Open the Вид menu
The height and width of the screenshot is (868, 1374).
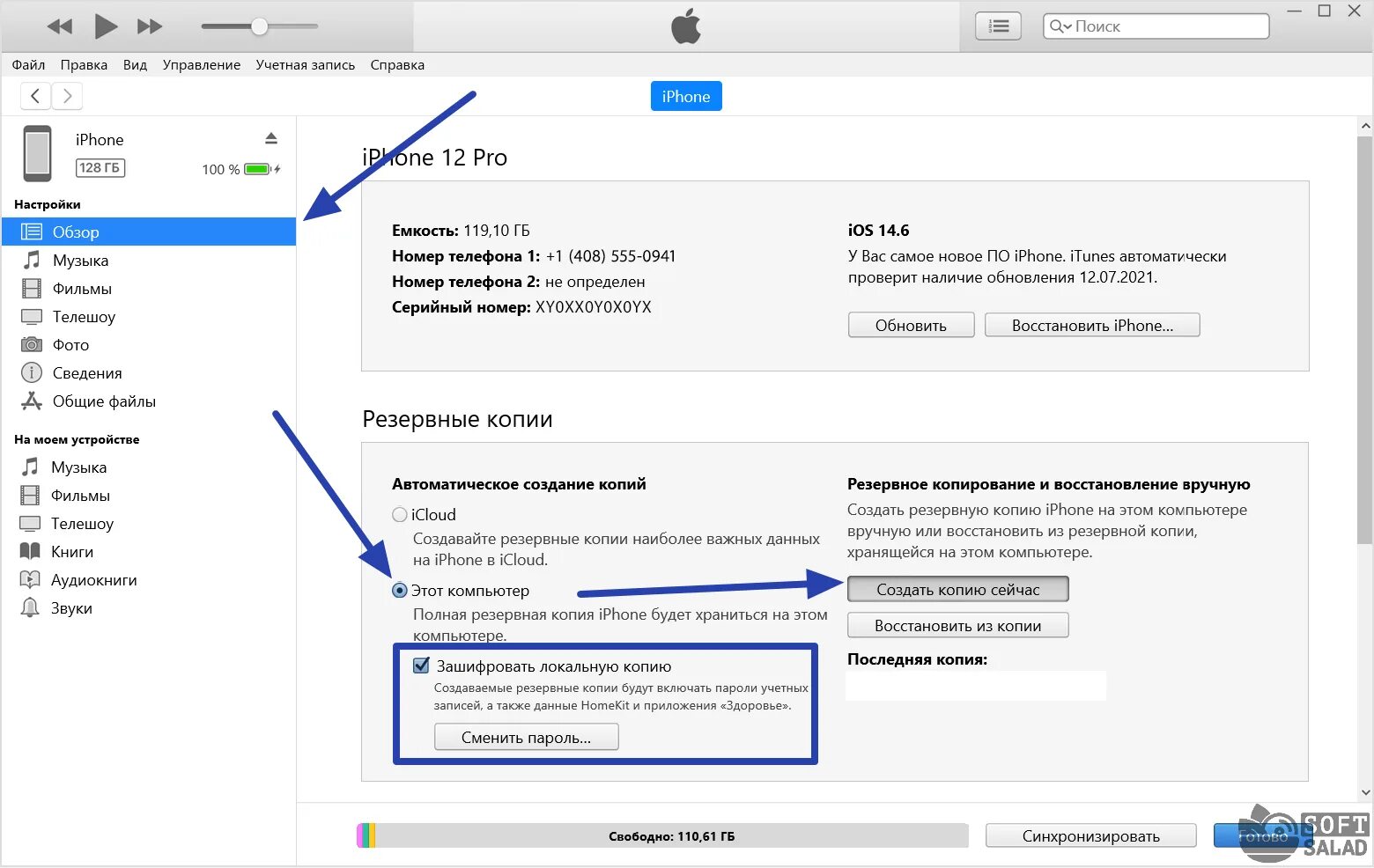(x=135, y=65)
